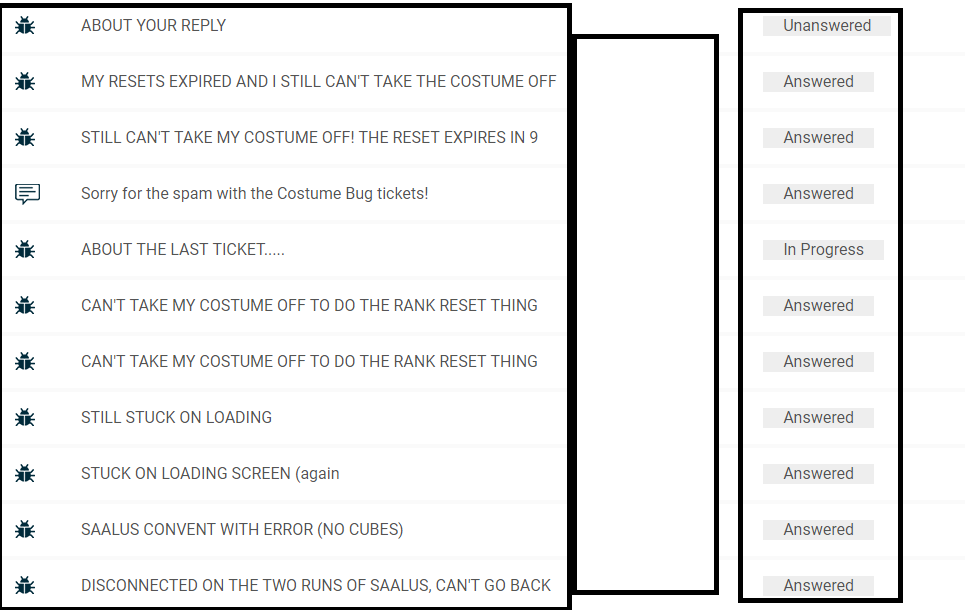Image resolution: width=965 pixels, height=610 pixels.
Task: Click the bug icon beside "ABOUT YOUR REPLY"
Action: point(25,26)
